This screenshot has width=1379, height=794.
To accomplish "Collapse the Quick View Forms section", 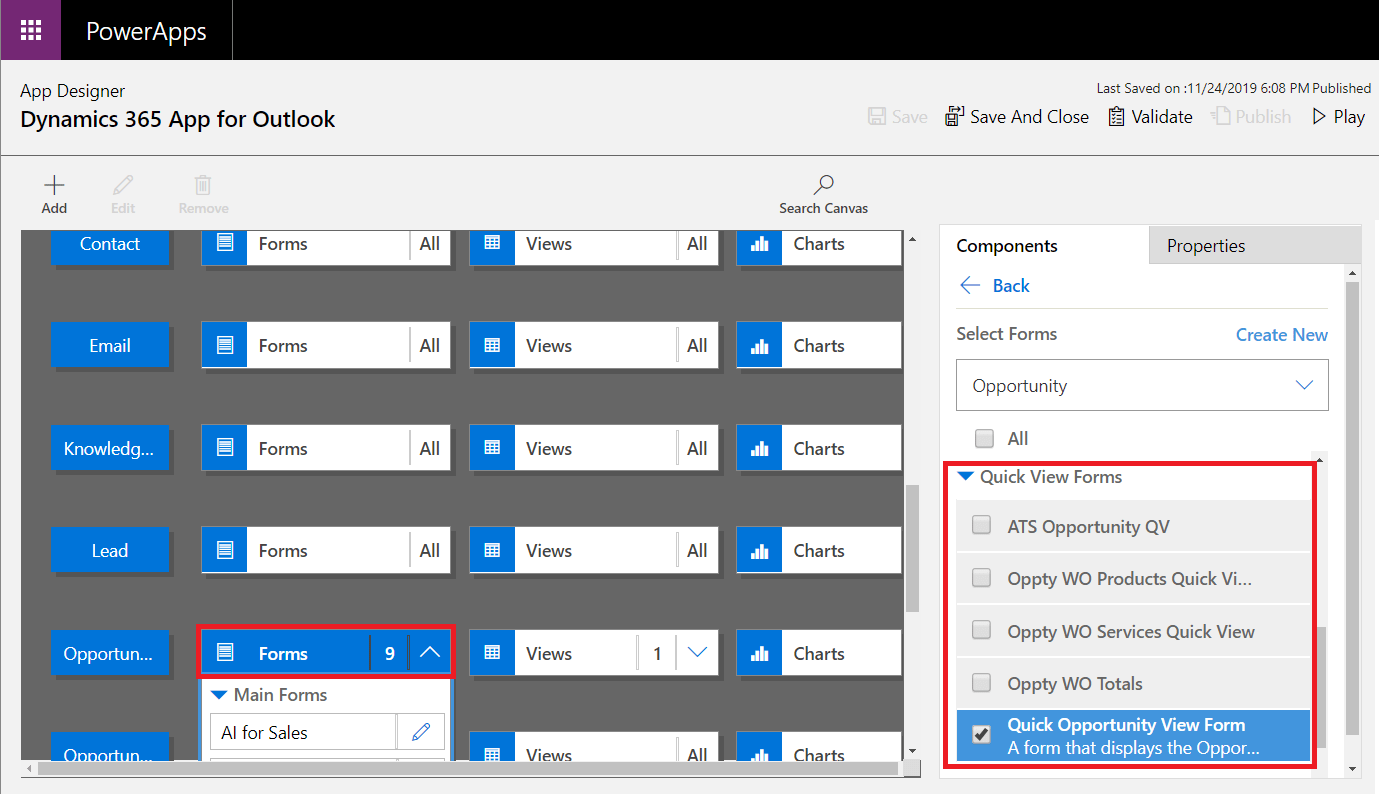I will 966,477.
